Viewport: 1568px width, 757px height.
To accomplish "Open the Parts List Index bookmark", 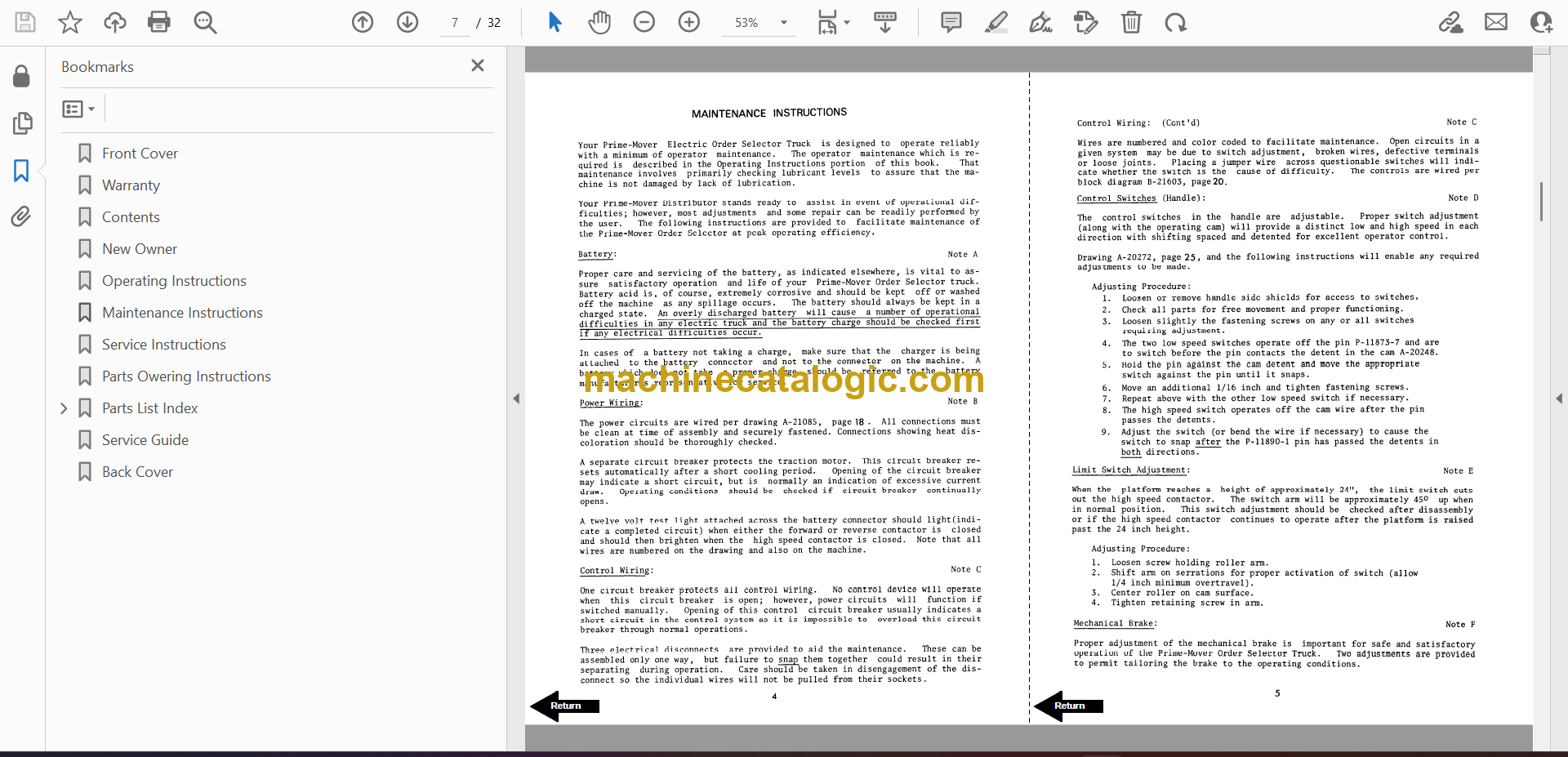I will (149, 408).
